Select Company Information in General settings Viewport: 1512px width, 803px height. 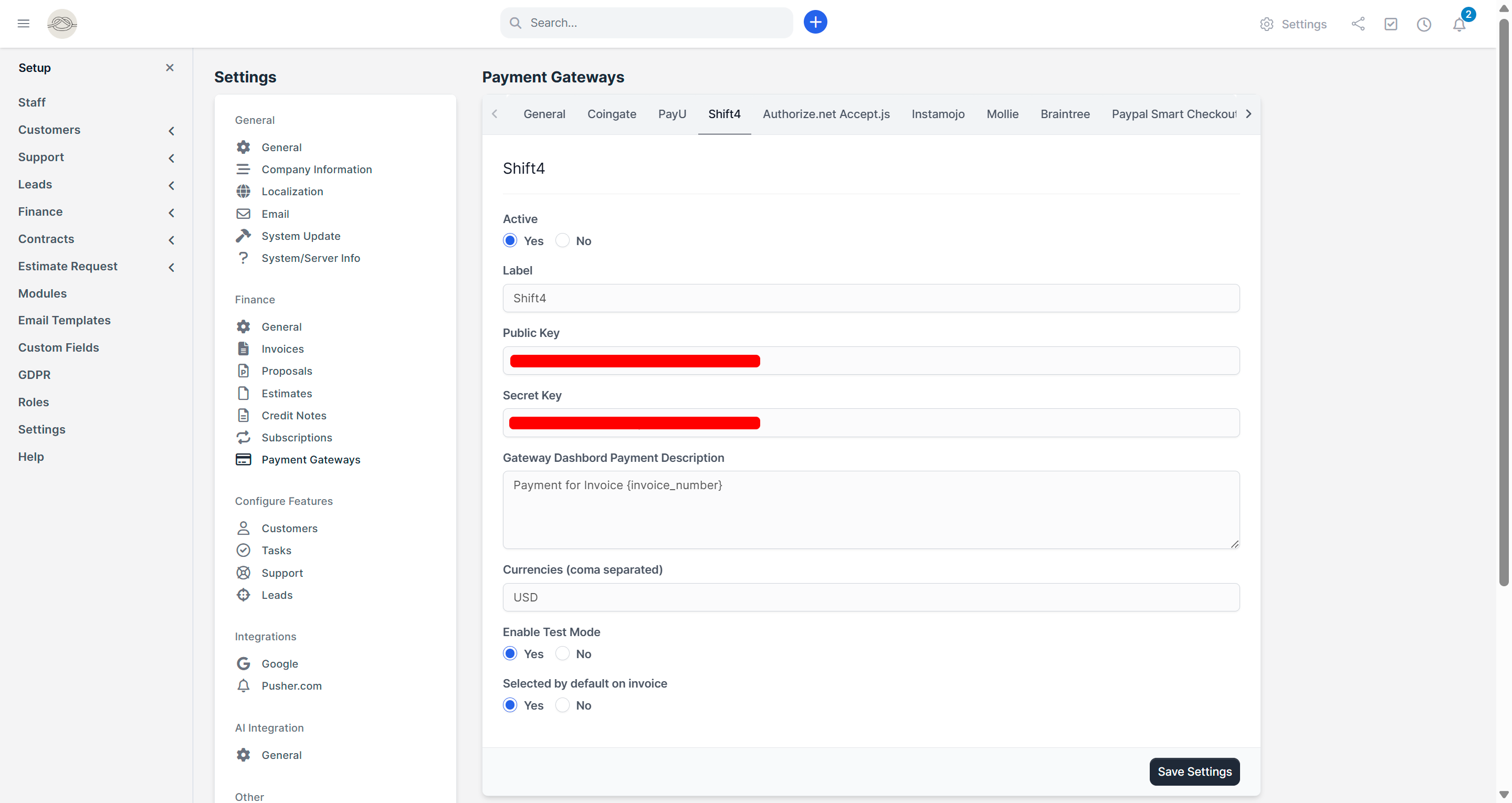click(x=317, y=169)
